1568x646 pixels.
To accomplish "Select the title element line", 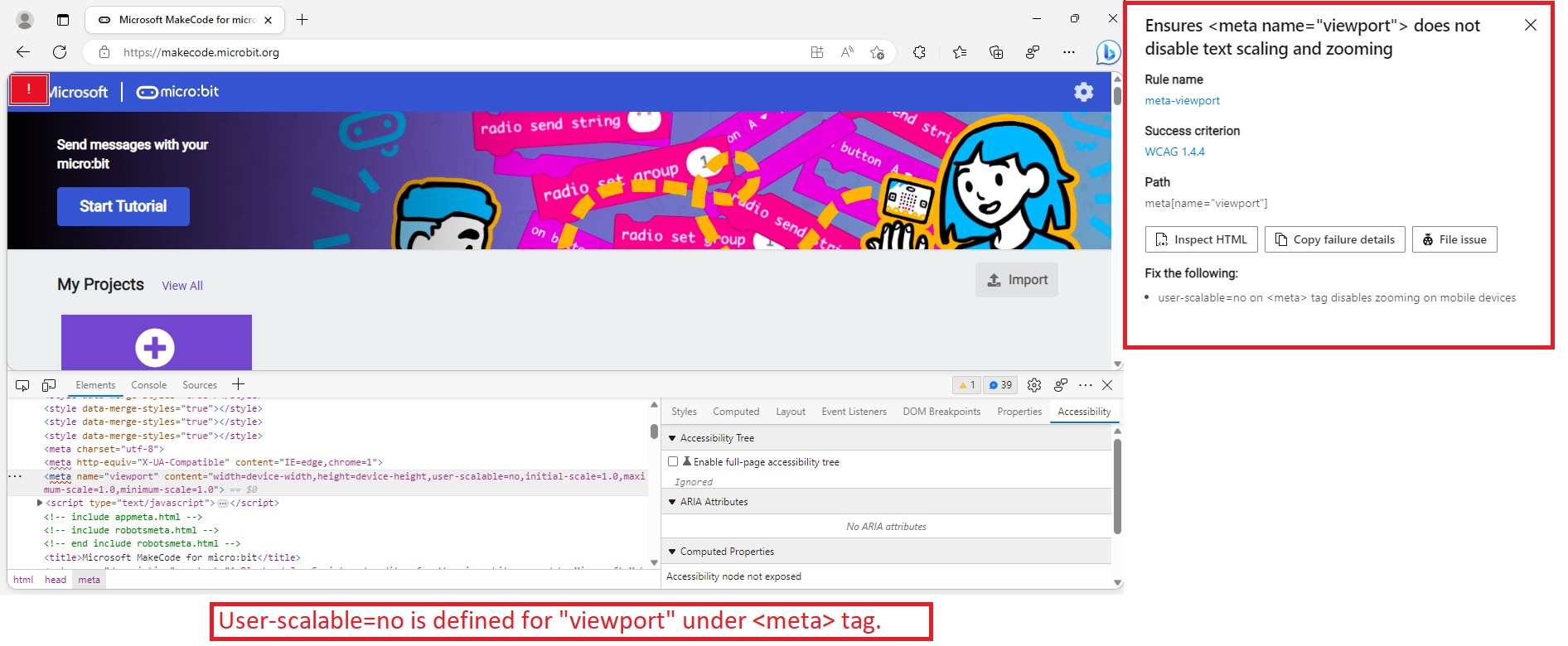I will pos(172,557).
